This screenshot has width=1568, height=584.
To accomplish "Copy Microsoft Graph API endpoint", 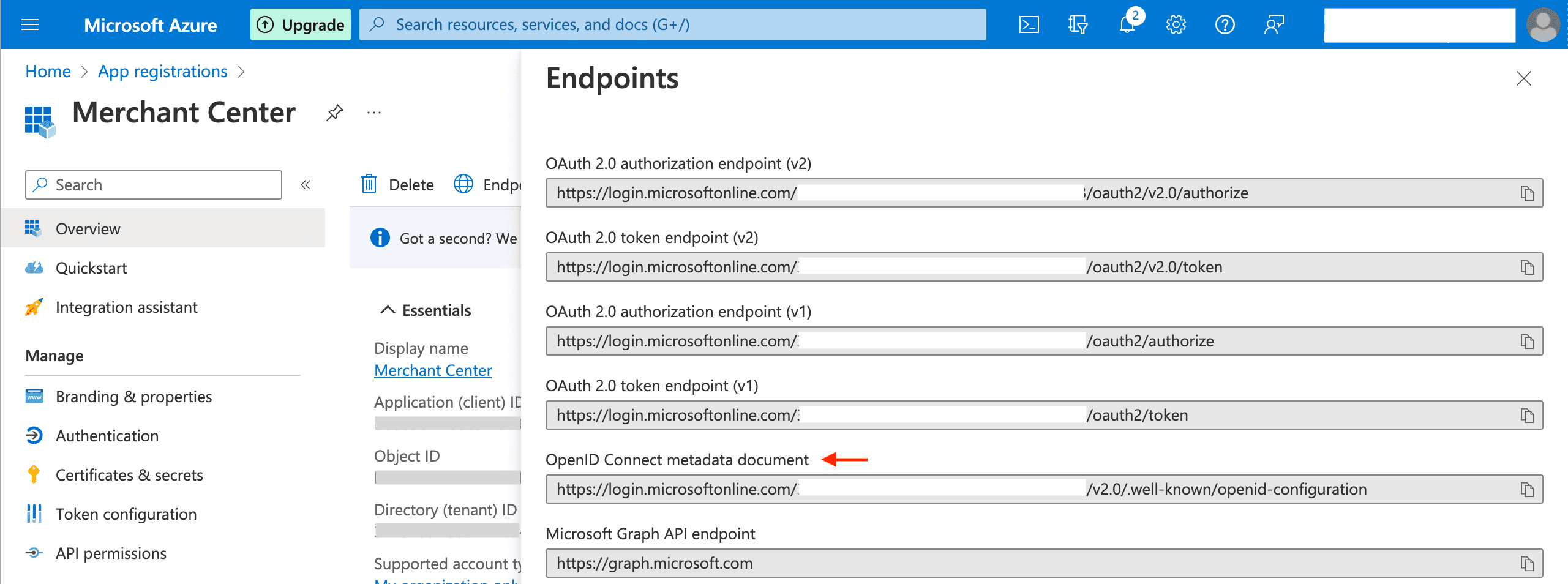I will [1527, 564].
